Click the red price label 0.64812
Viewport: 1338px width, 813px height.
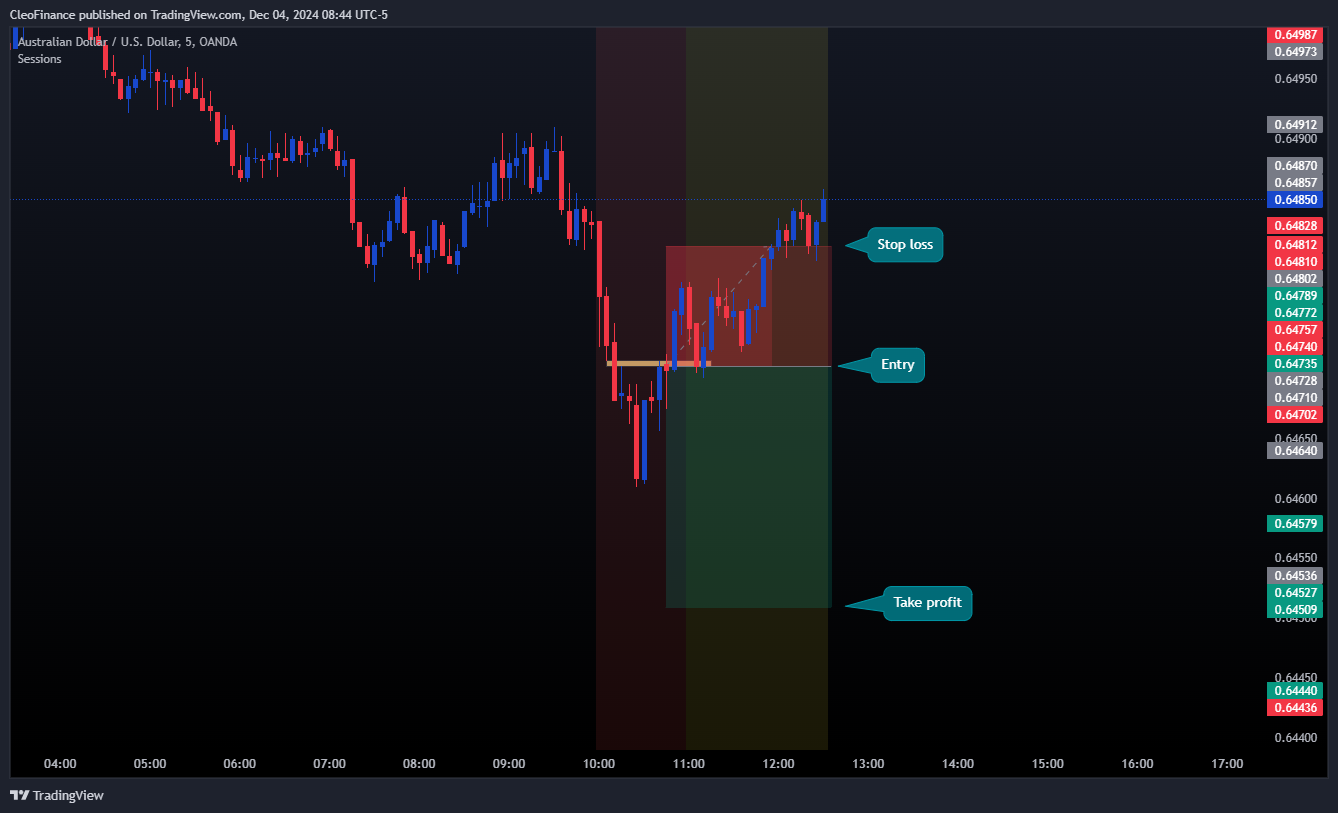(x=1295, y=245)
